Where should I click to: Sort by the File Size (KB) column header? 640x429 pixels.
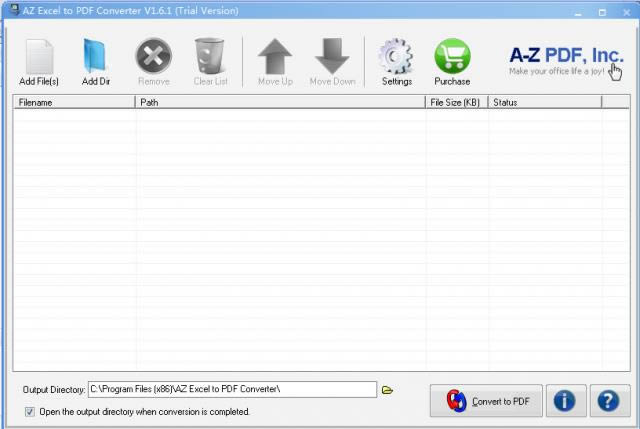(x=457, y=102)
